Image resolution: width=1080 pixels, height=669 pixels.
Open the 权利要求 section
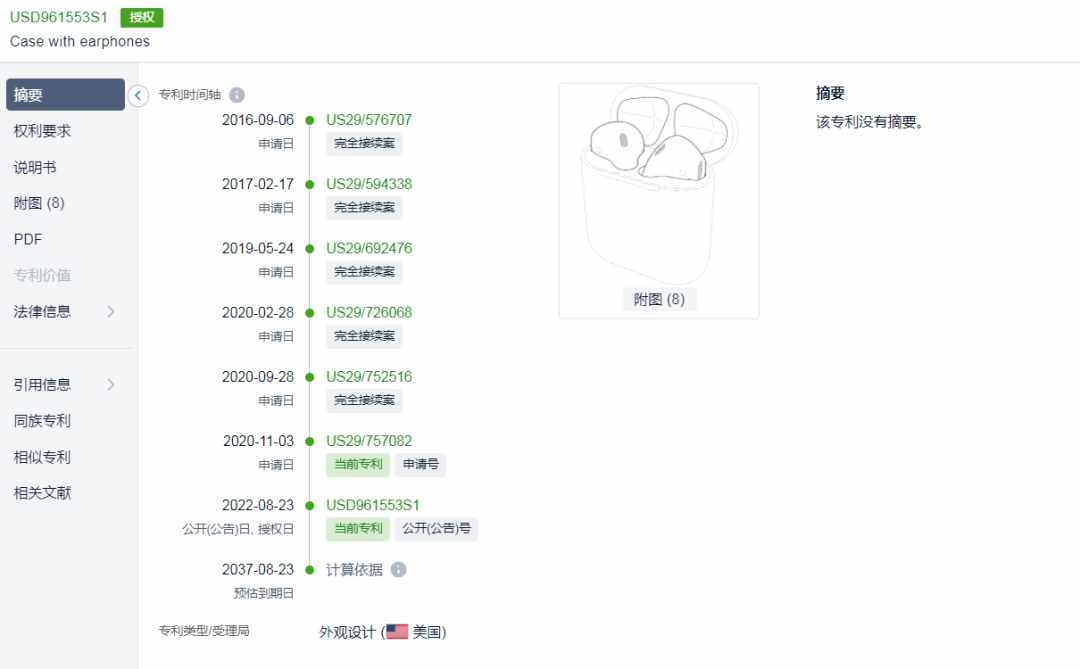coord(42,131)
